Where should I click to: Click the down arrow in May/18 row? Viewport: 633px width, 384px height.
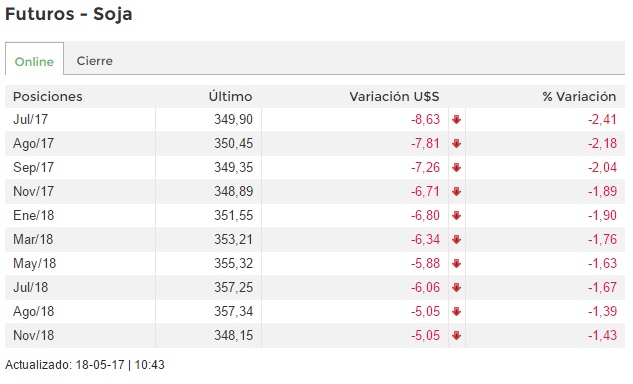[x=457, y=264]
